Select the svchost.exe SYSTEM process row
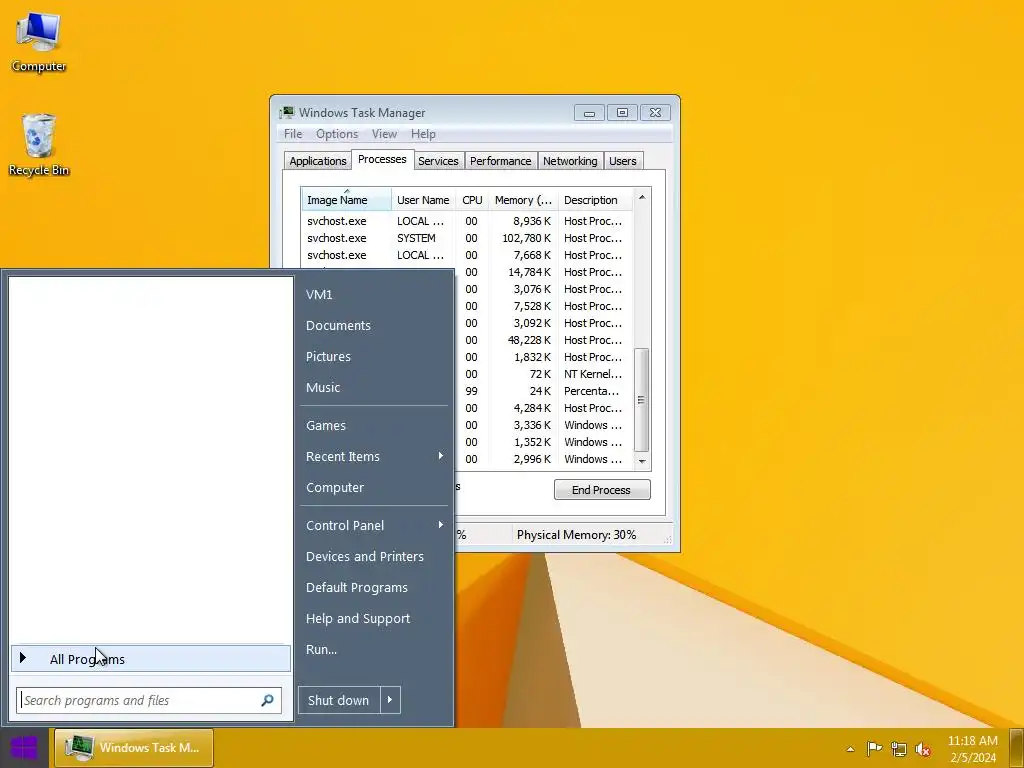This screenshot has width=1024, height=768. [x=467, y=238]
